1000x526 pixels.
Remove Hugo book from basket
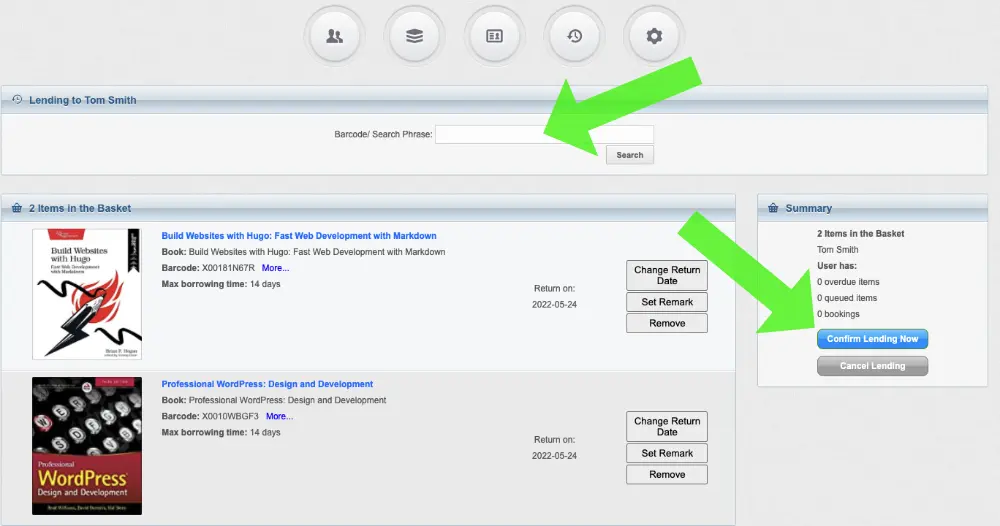[x=667, y=323]
